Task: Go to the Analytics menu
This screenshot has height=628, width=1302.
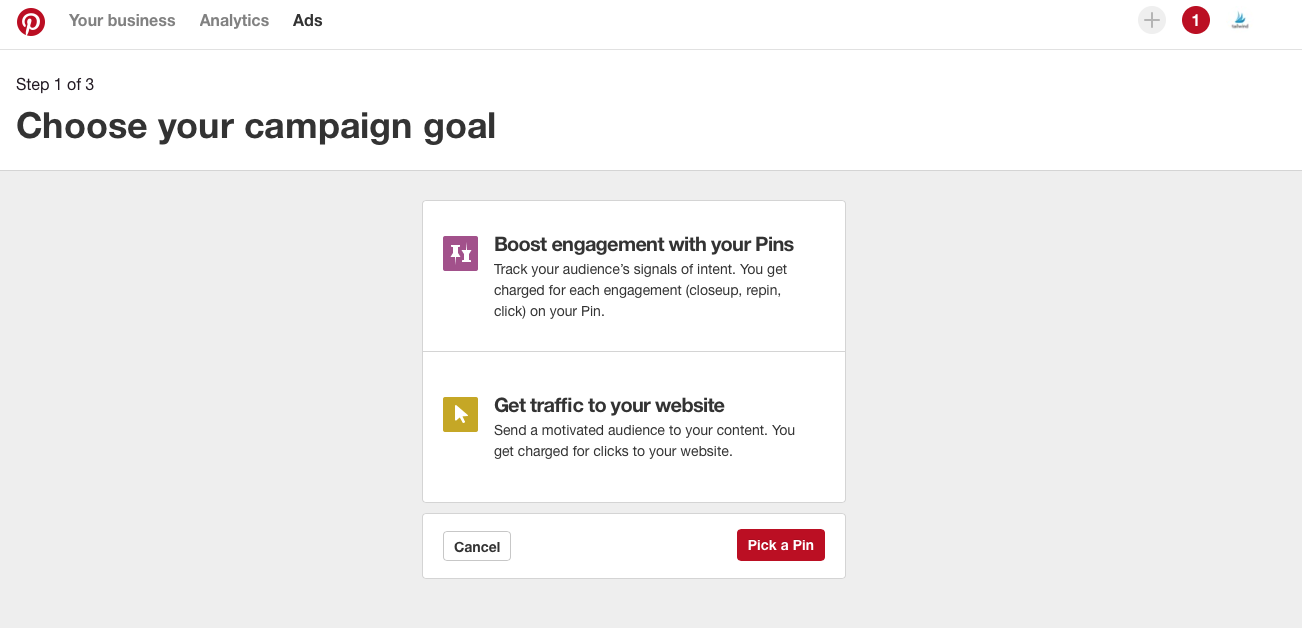Action: pos(234,20)
